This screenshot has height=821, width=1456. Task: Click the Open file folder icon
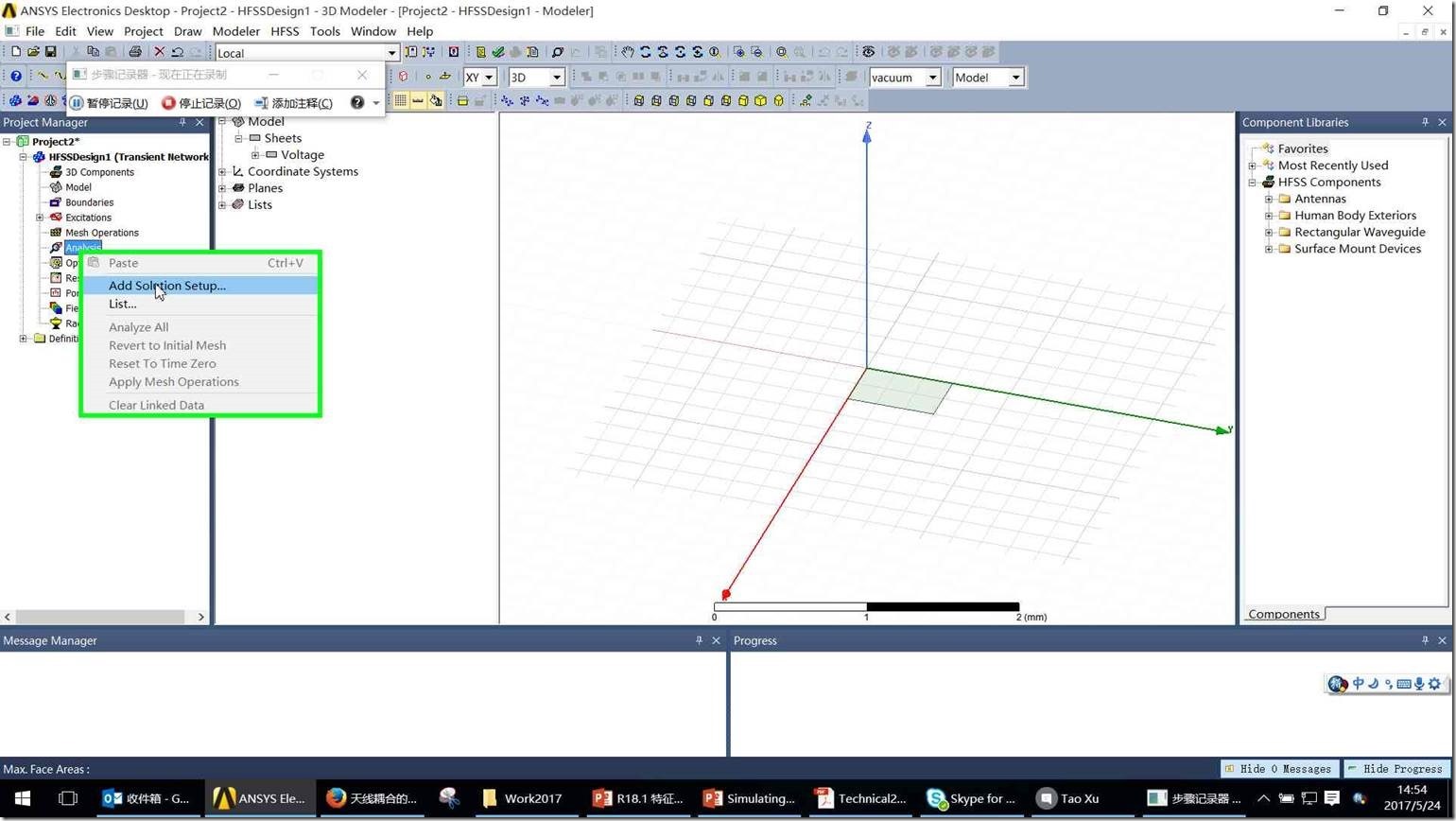(x=33, y=52)
